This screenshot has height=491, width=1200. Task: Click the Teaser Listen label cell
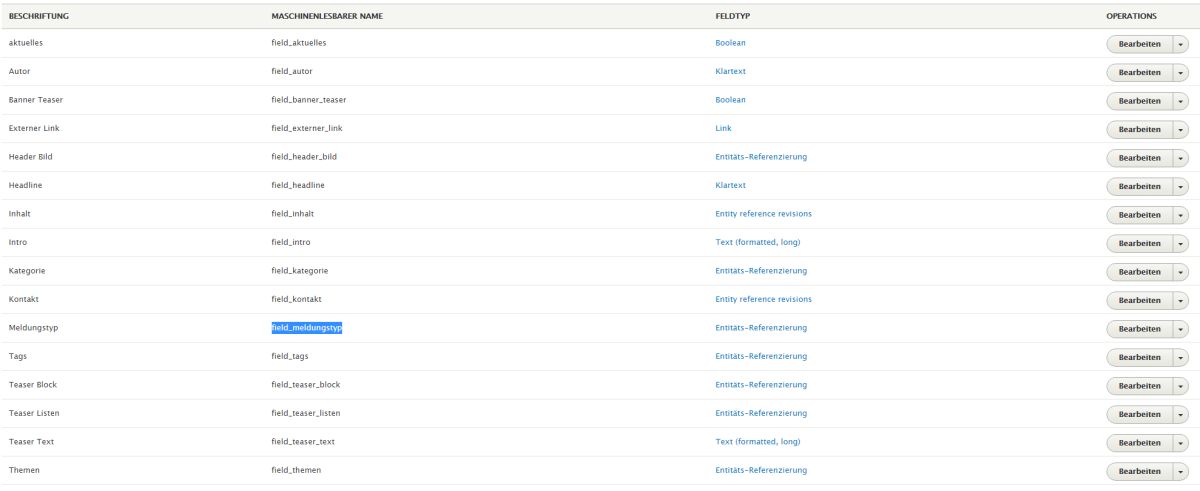tap(36, 413)
